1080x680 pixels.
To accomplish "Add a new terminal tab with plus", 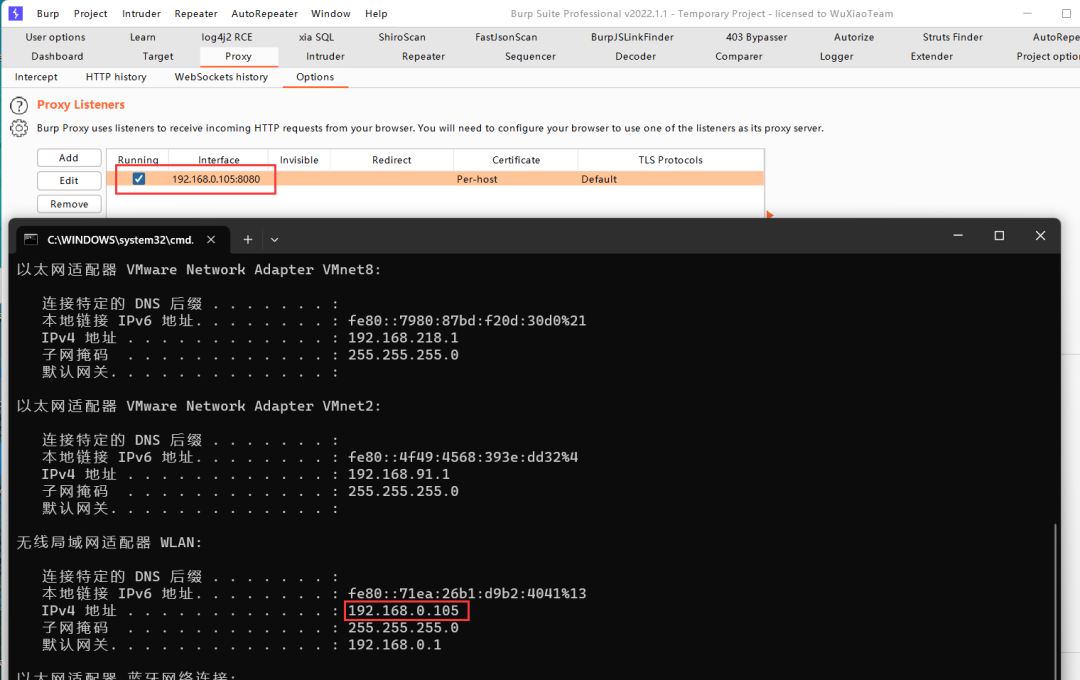I will pyautogui.click(x=248, y=239).
